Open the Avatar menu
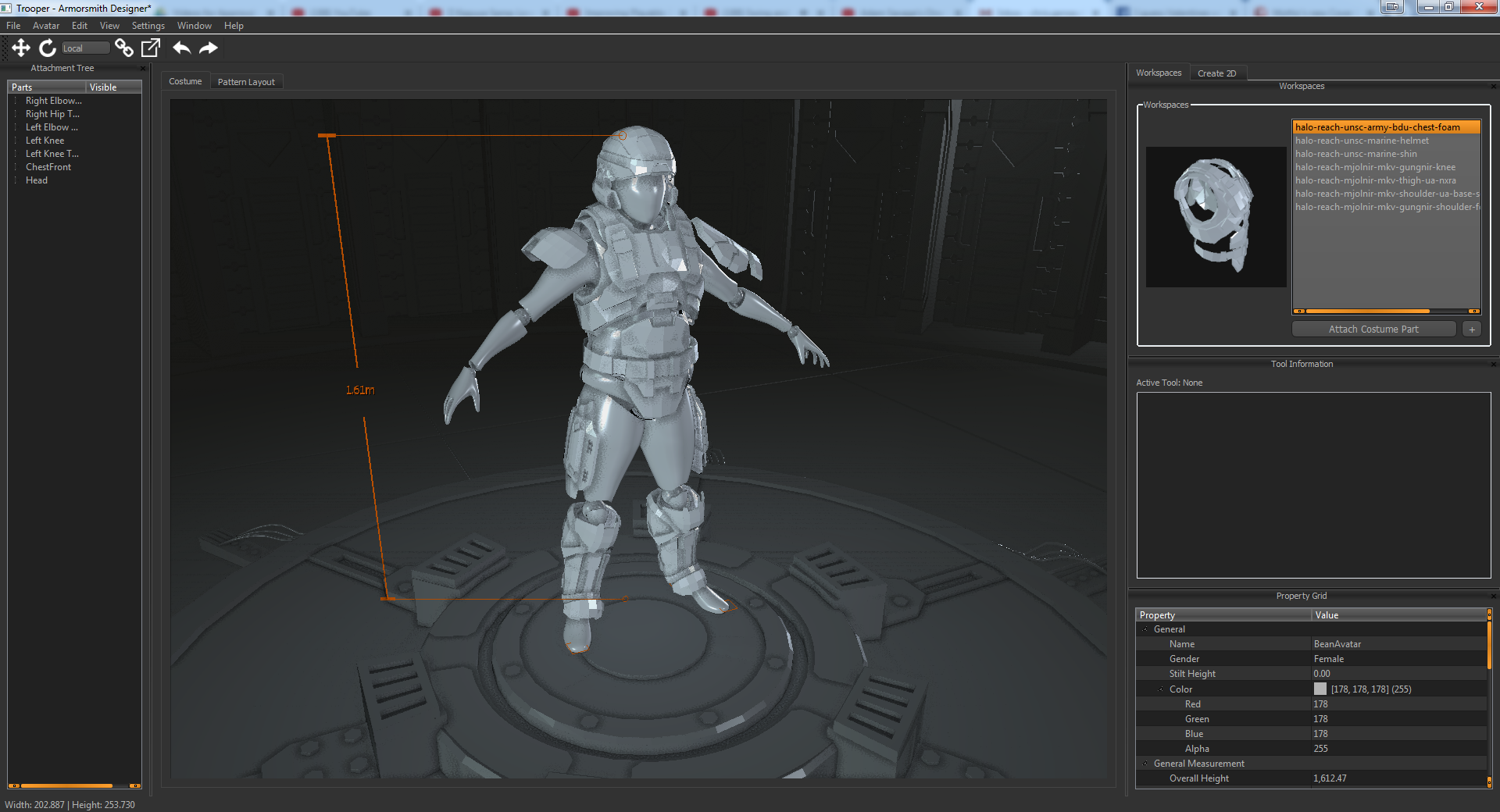This screenshot has width=1500, height=812. [x=45, y=26]
